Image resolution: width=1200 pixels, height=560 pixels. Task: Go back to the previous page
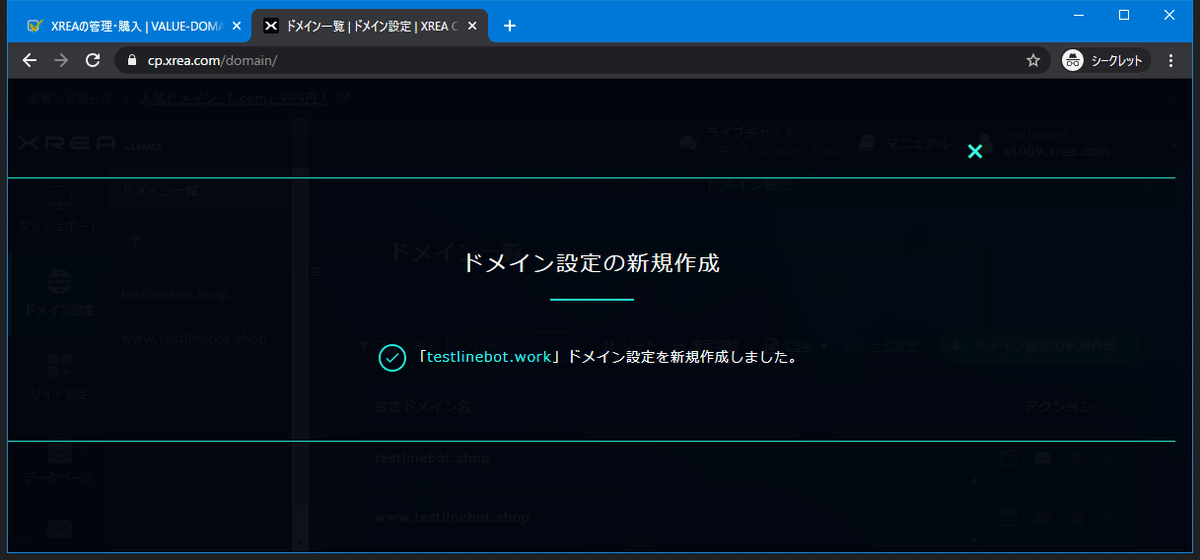point(29,60)
